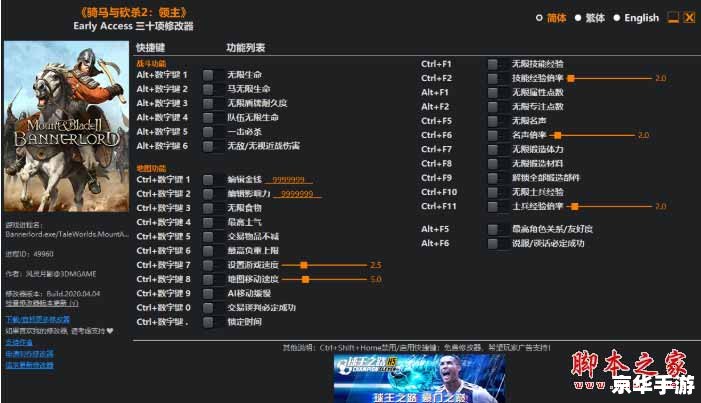Toggle 无限生命 checkbox (Alt+数字键 1)
The height and width of the screenshot is (403, 701).
pos(208,75)
